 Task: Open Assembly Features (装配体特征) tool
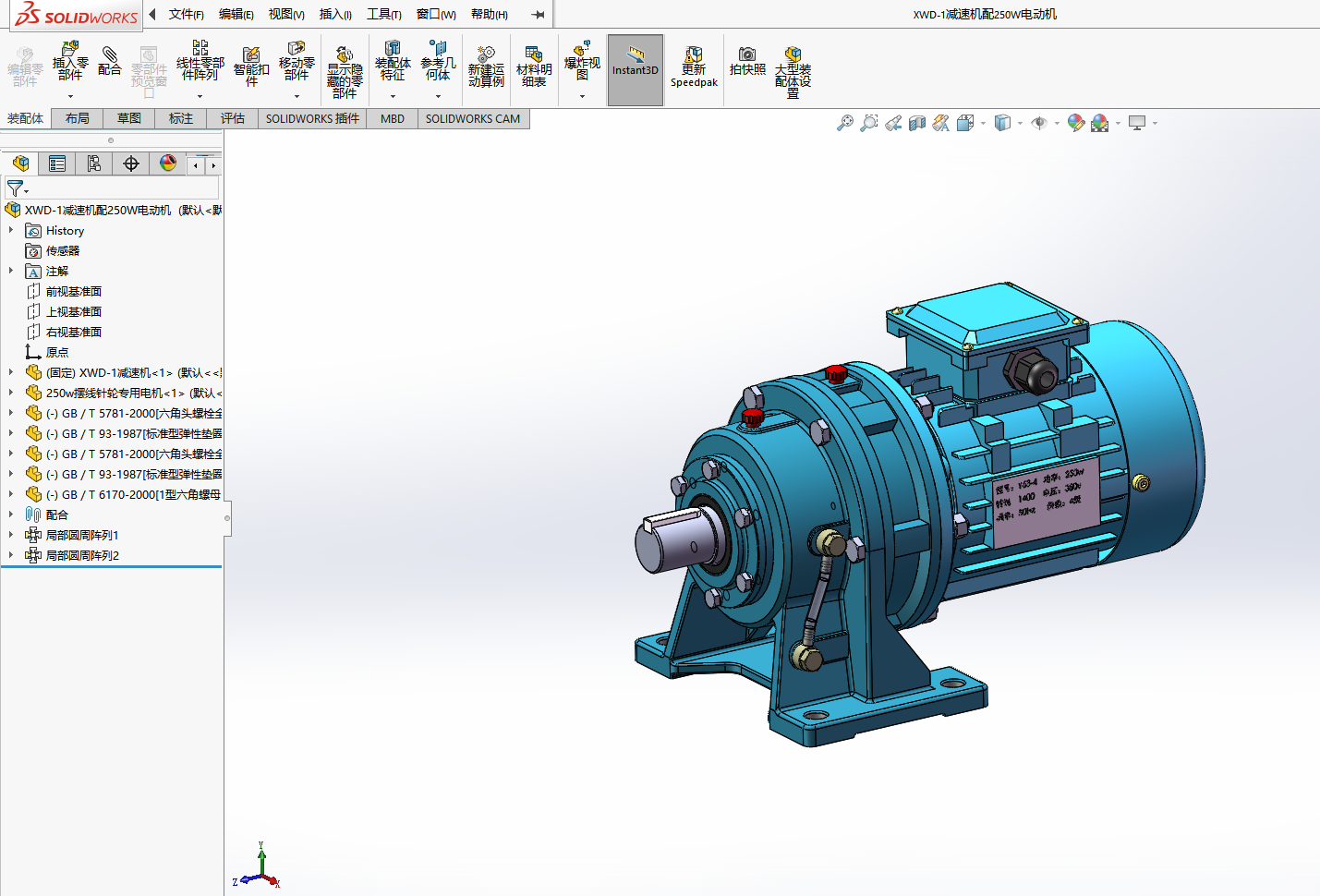point(393,61)
